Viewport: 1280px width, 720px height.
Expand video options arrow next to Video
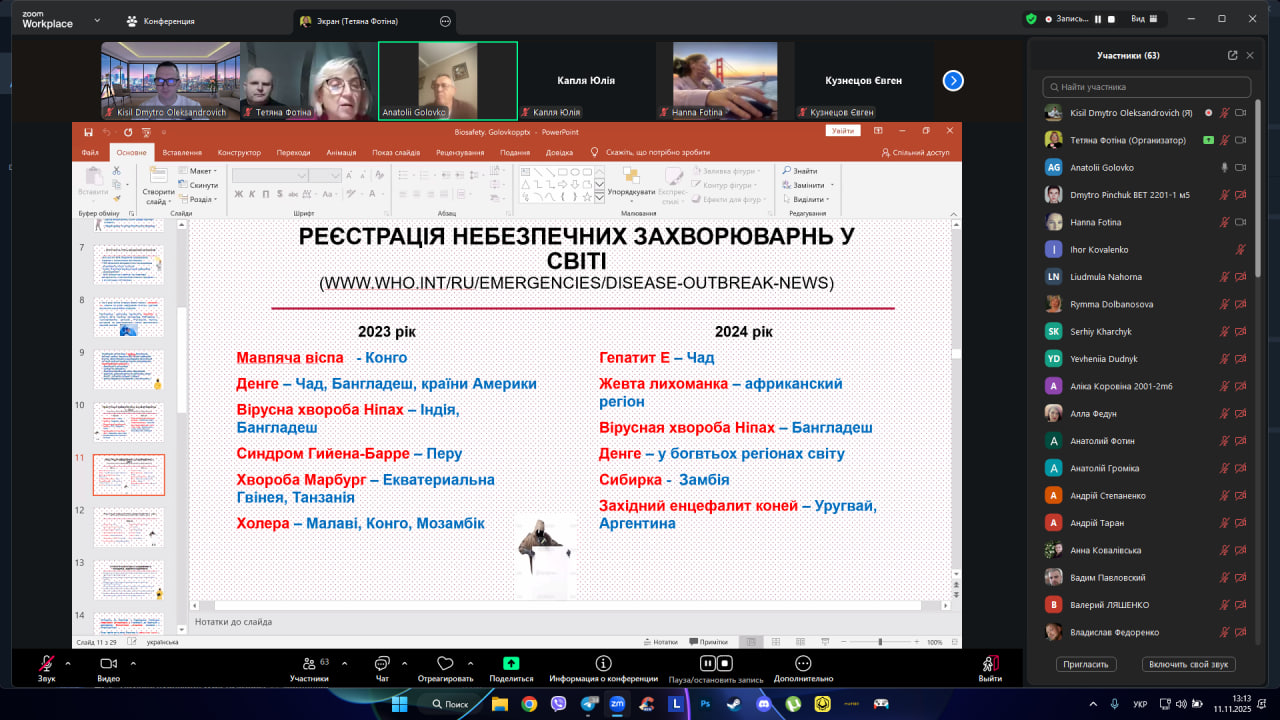(x=130, y=663)
